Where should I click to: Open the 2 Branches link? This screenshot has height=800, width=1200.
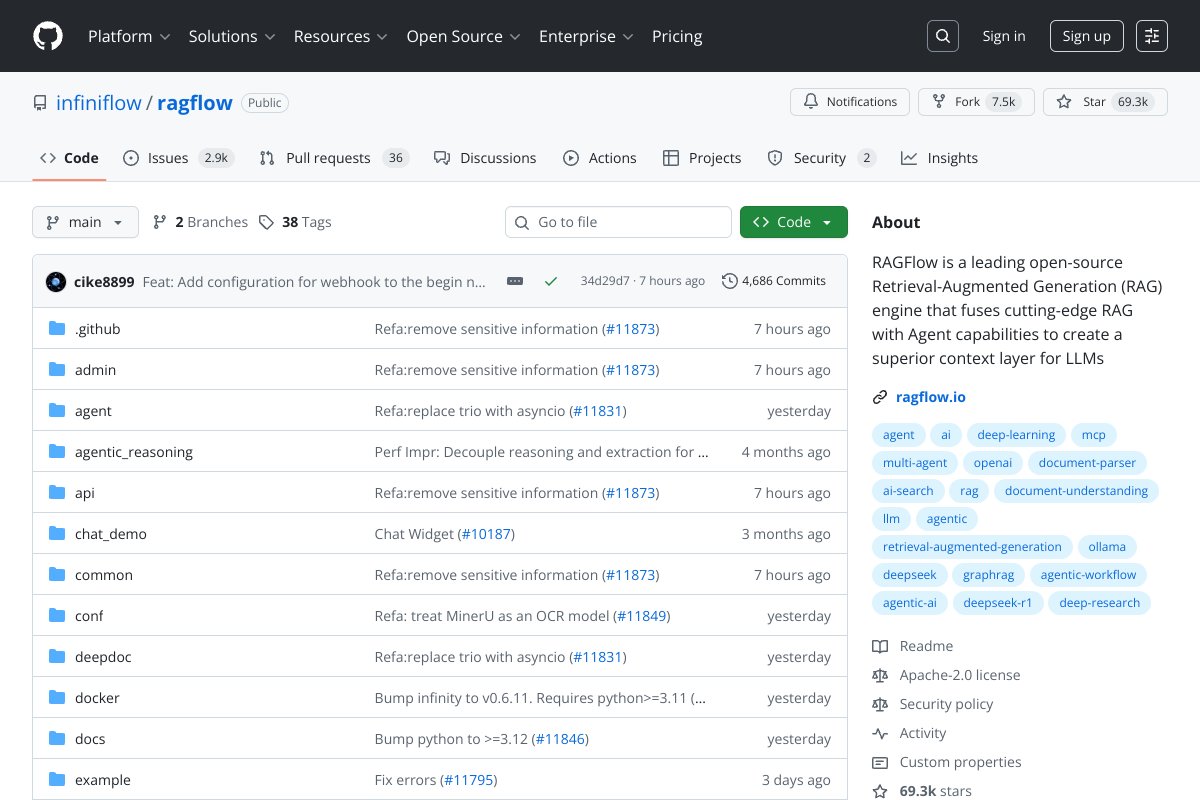200,222
